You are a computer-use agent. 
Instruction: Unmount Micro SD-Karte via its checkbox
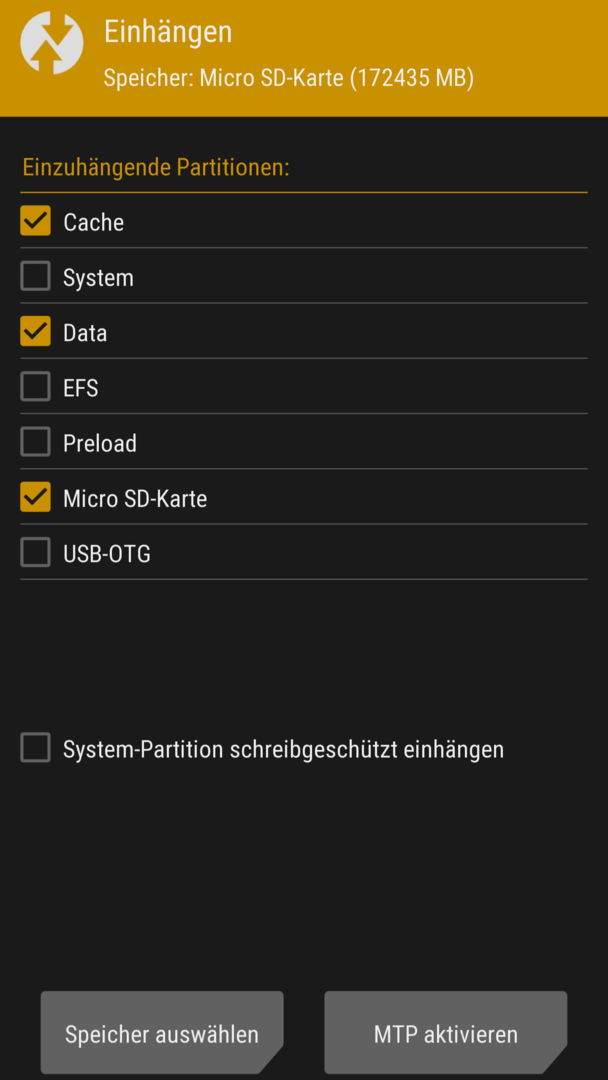tap(35, 497)
